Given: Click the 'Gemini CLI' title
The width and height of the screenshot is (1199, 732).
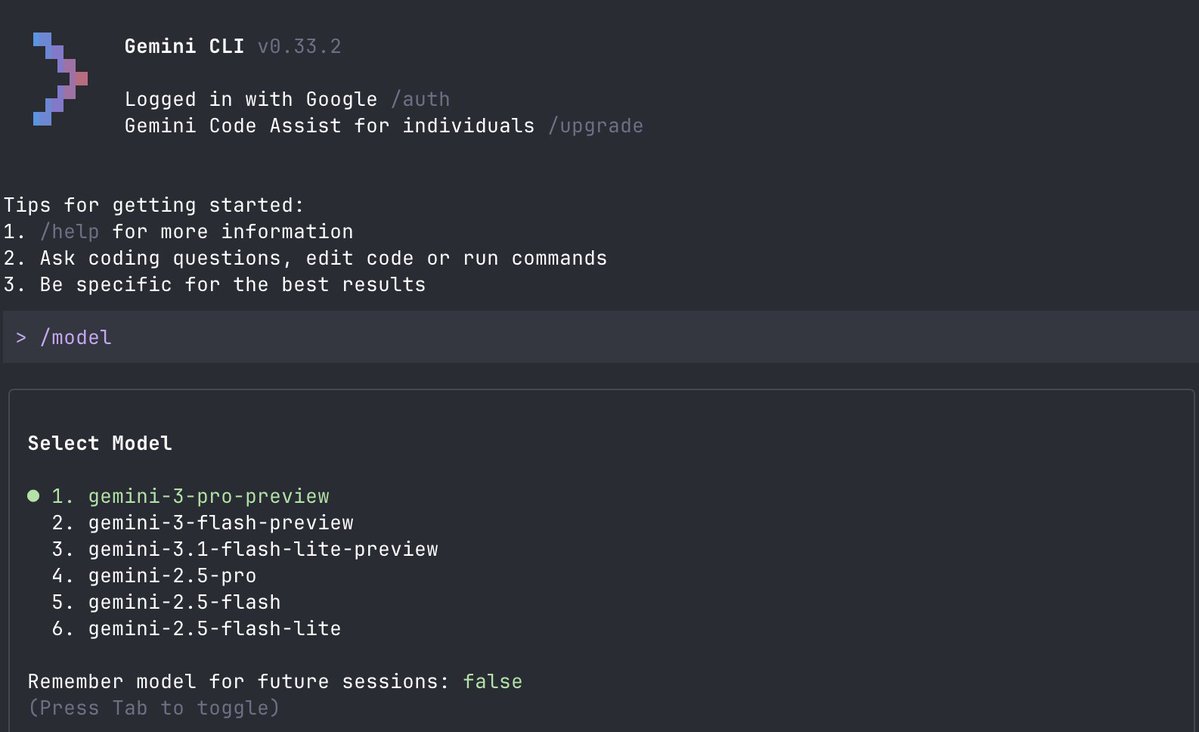Looking at the screenshot, I should tap(184, 47).
